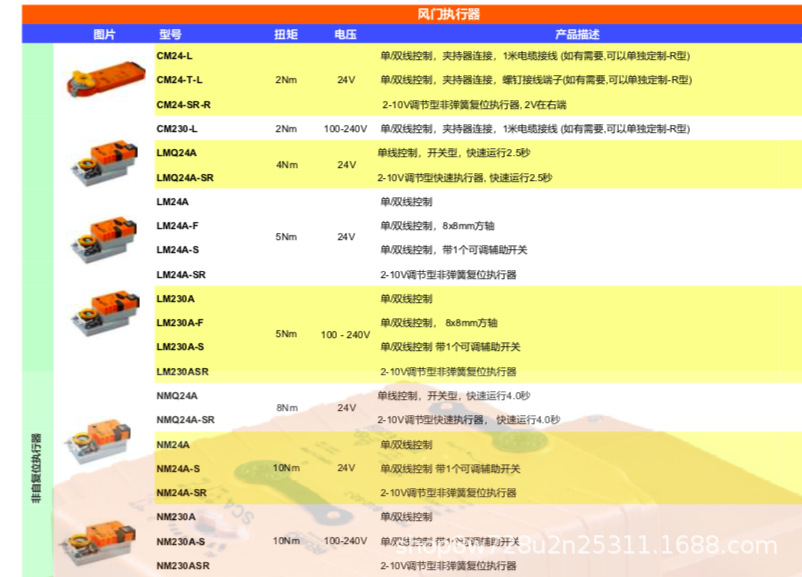Viewport: 802px width, 577px height.
Task: Click the 2Nm torque of CM24 group
Action: tap(286, 80)
